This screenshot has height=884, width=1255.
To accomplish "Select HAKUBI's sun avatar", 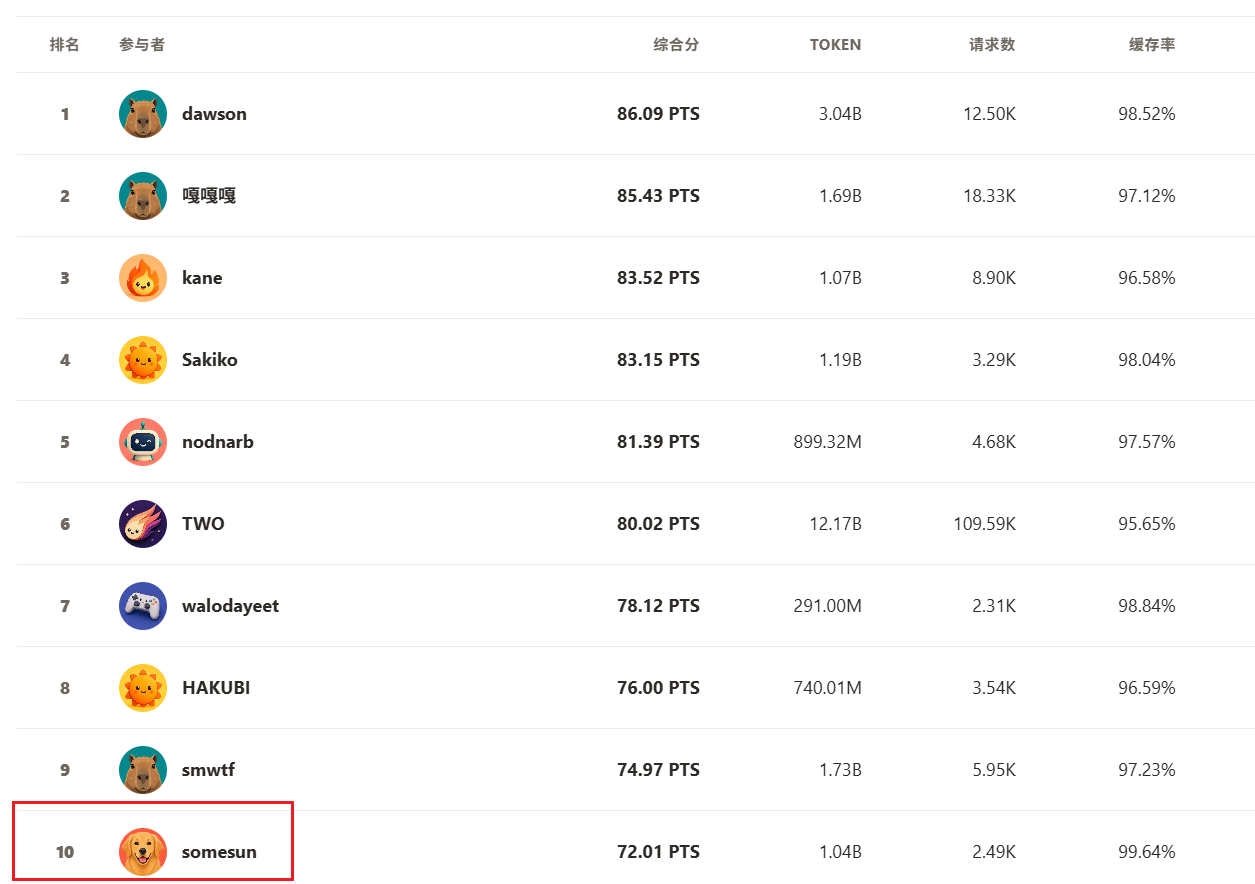I will click(143, 688).
